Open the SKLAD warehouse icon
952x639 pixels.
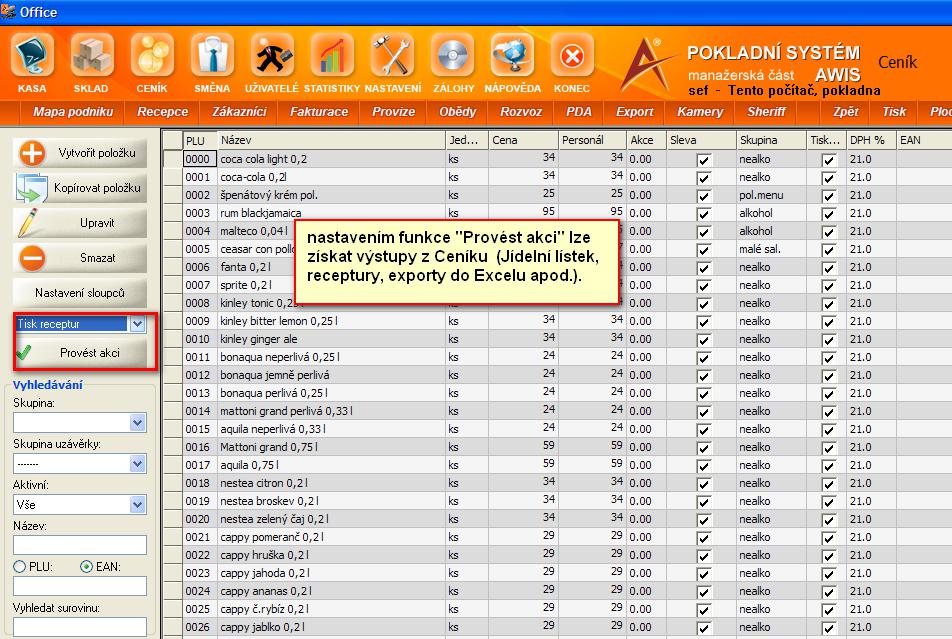[92, 56]
